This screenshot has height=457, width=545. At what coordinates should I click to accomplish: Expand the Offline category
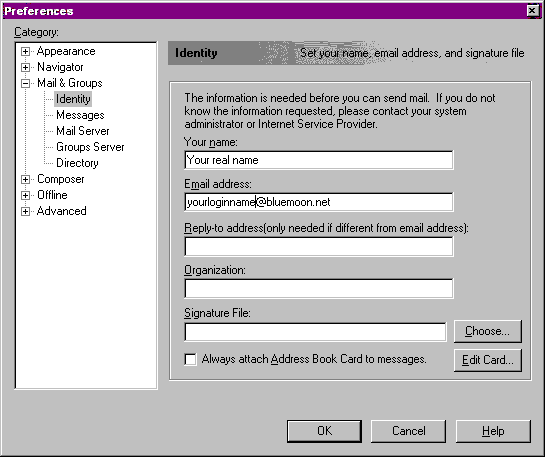25,195
